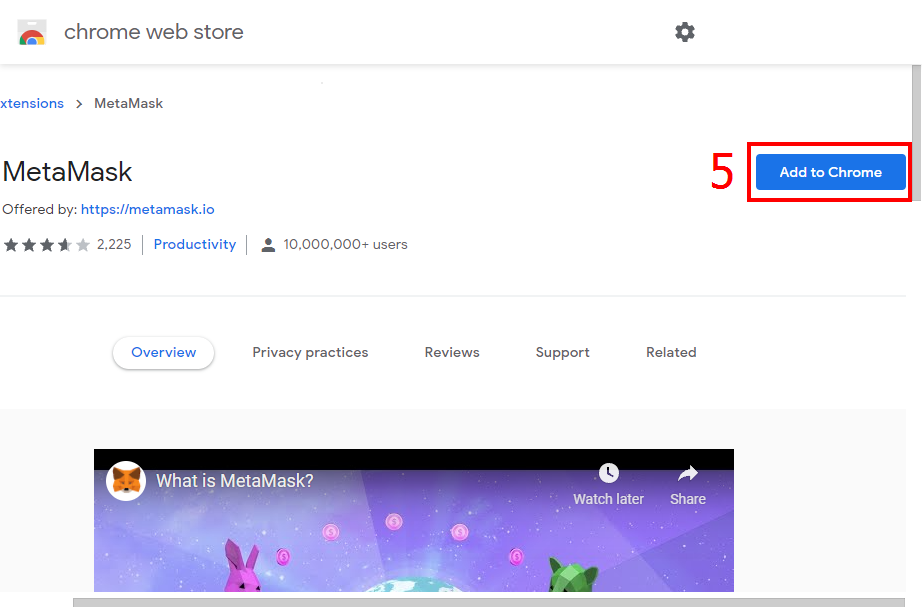Click the Watch later clock icon
Image resolution: width=922 pixels, height=608 pixels.
pos(609,473)
